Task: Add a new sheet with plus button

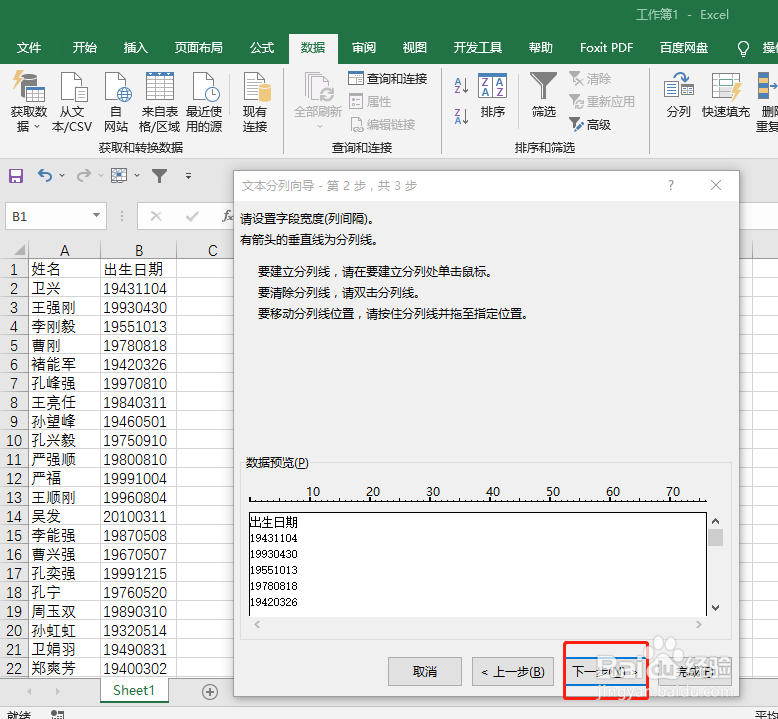Action: coord(210,692)
